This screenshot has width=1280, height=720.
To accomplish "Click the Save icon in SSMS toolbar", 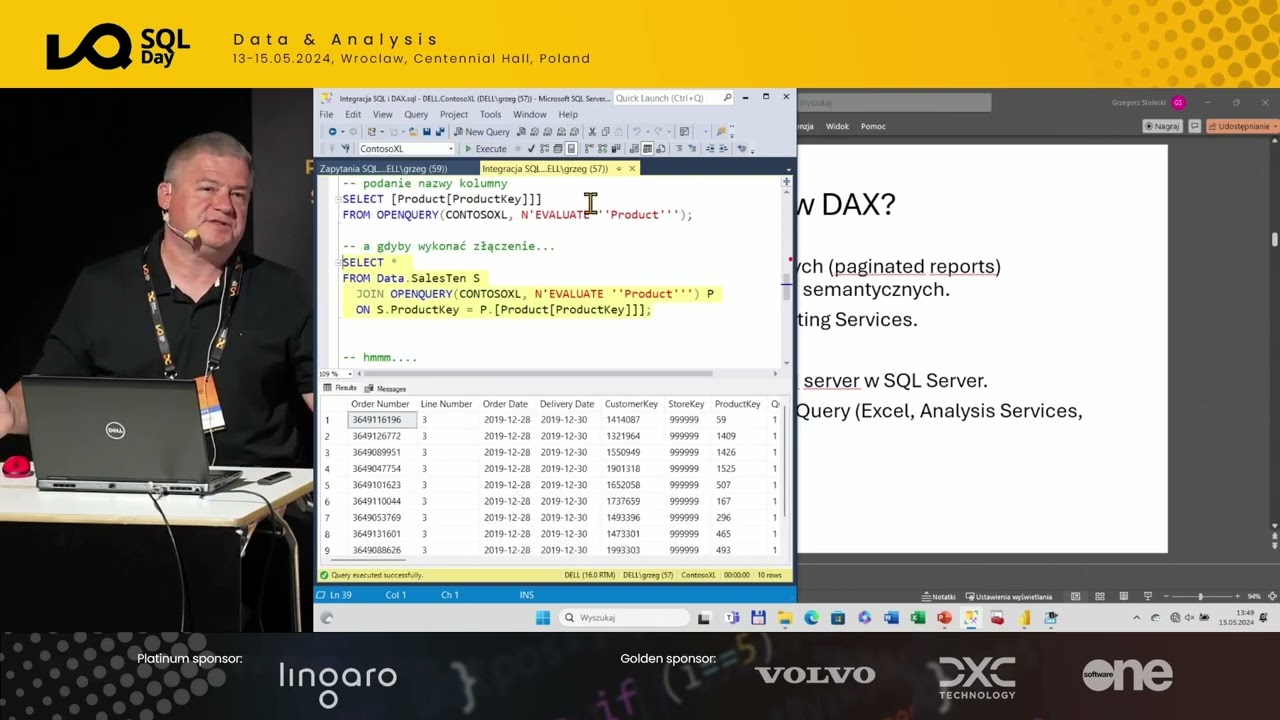I will (427, 132).
